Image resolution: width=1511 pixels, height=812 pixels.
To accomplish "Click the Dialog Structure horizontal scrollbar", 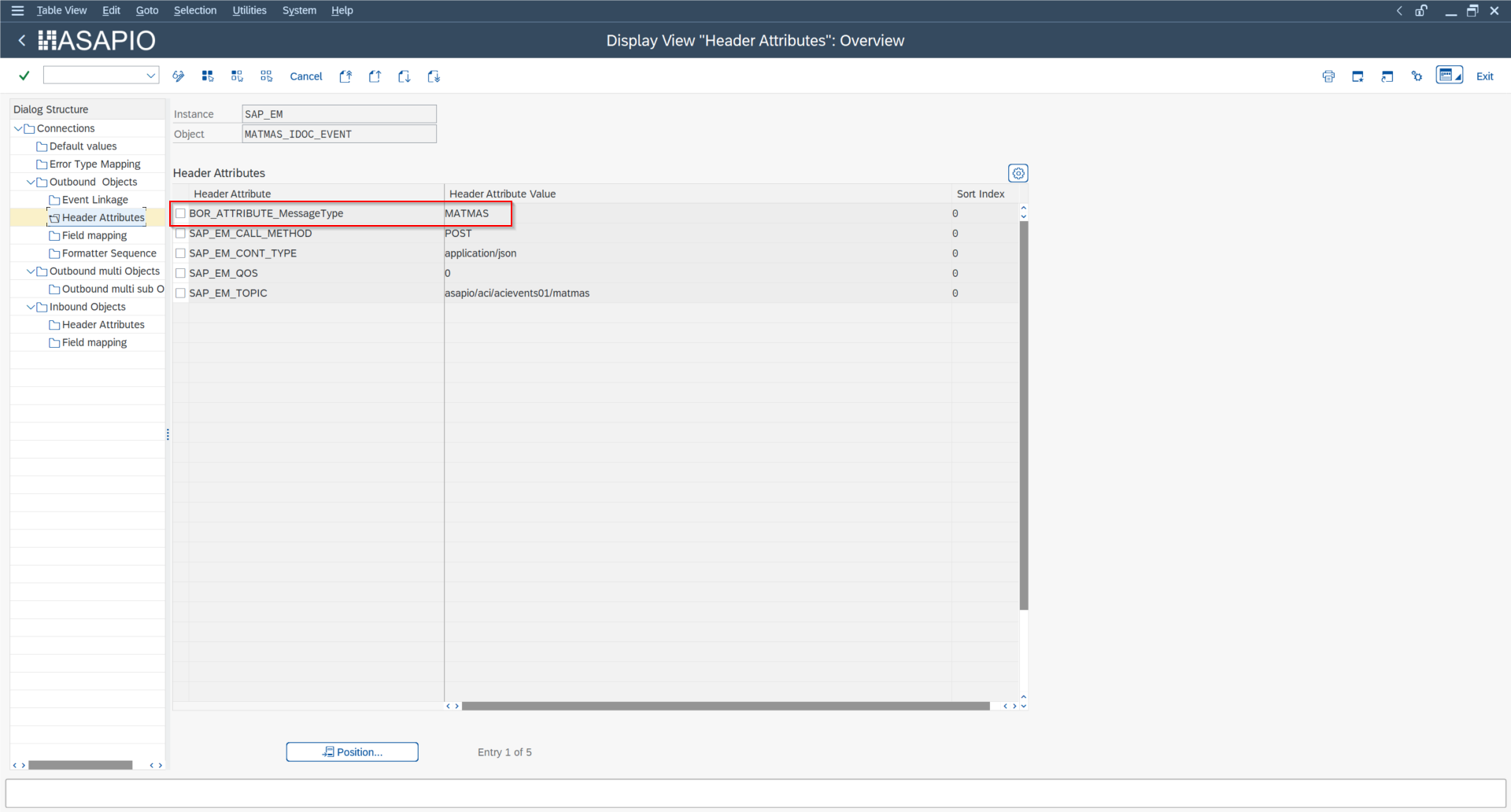I will click(x=80, y=765).
